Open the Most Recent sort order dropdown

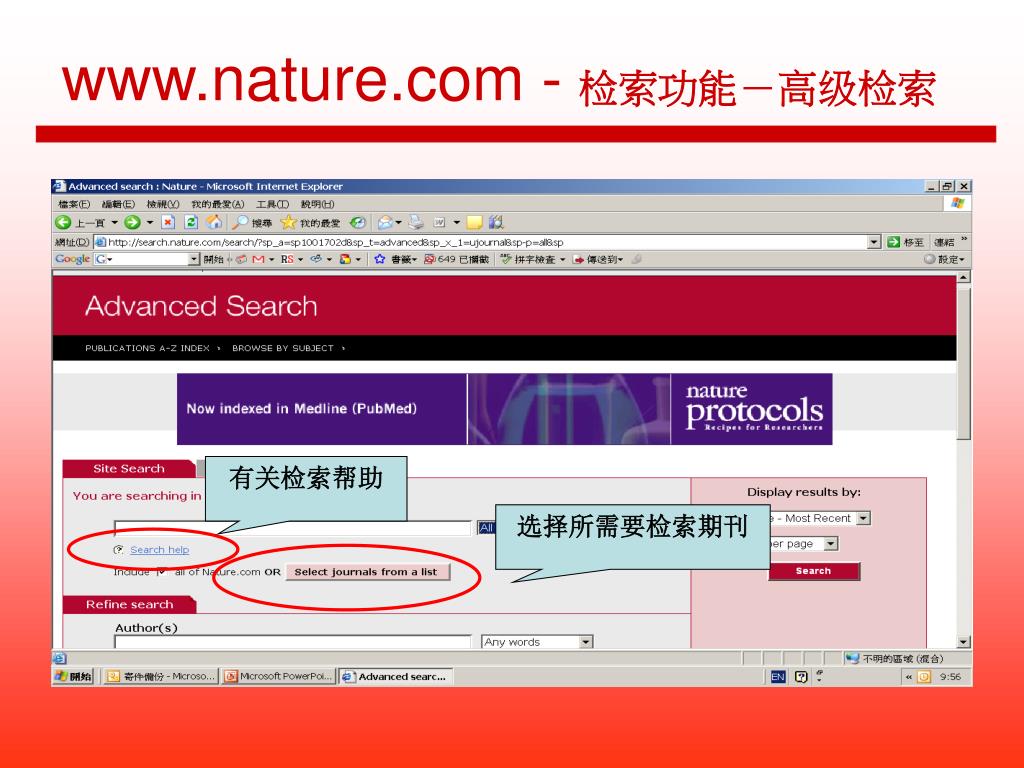pos(863,518)
